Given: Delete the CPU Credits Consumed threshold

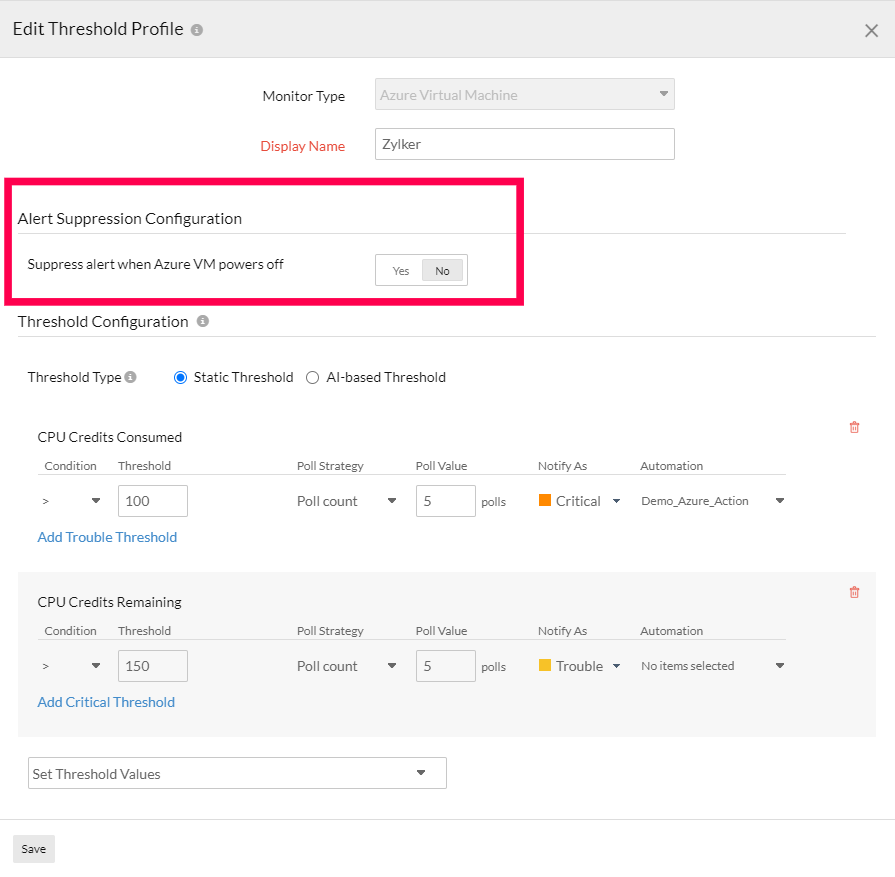Looking at the screenshot, I should coord(854,428).
